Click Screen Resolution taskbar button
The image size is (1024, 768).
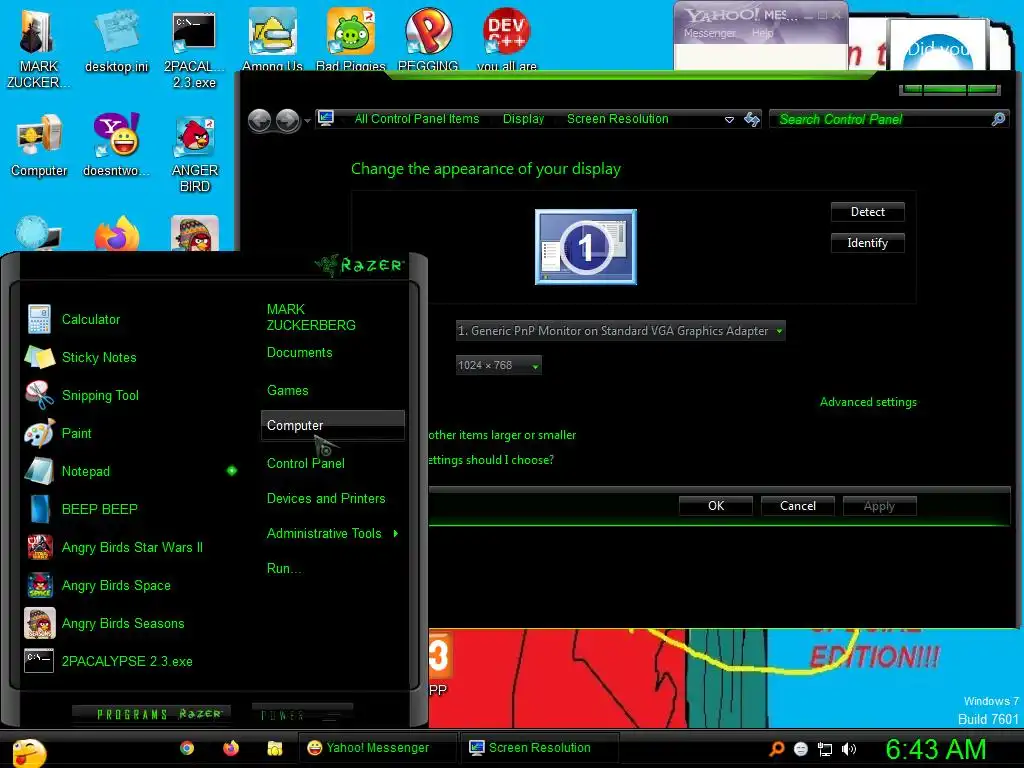pos(539,748)
